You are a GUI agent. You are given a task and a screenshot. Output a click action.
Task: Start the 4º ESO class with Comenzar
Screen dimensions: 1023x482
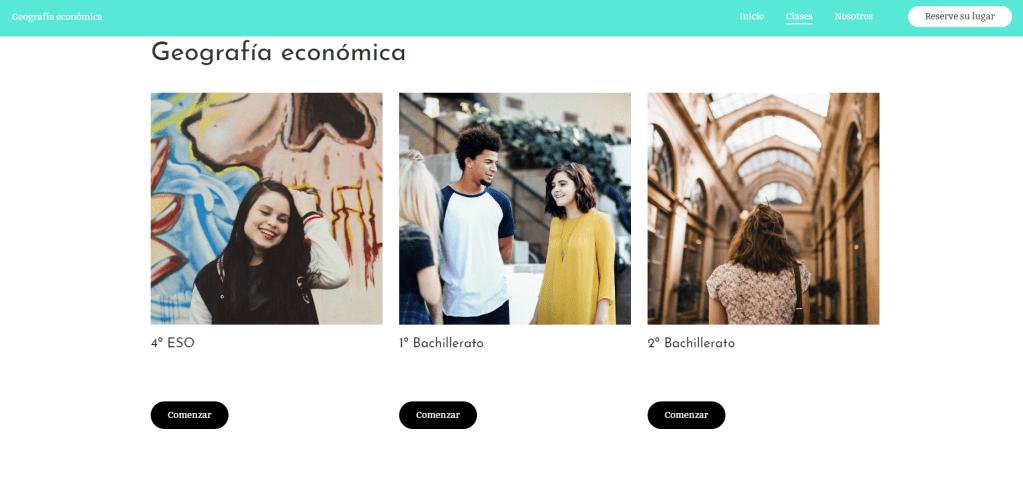click(189, 415)
